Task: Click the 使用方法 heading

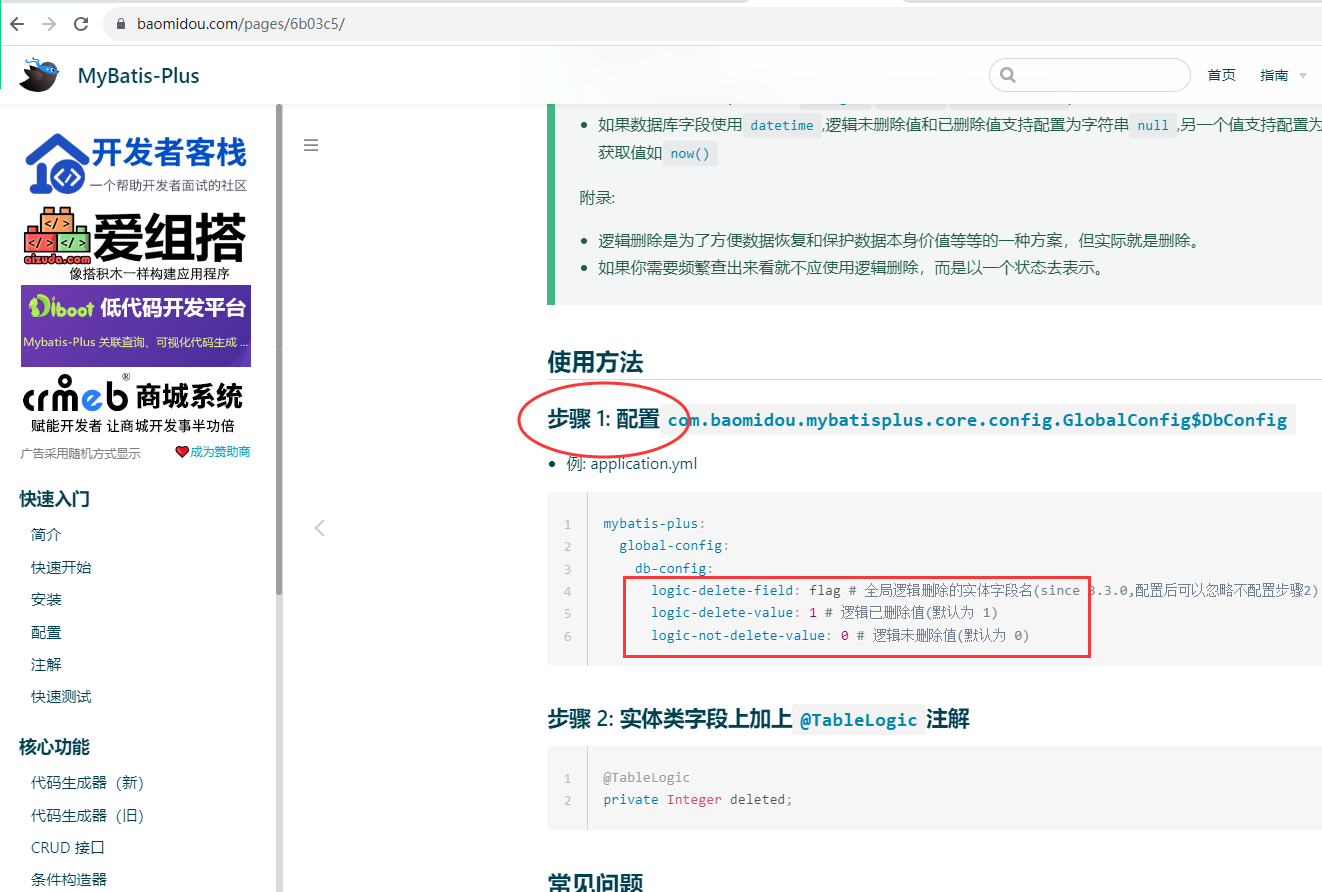Action: 595,362
